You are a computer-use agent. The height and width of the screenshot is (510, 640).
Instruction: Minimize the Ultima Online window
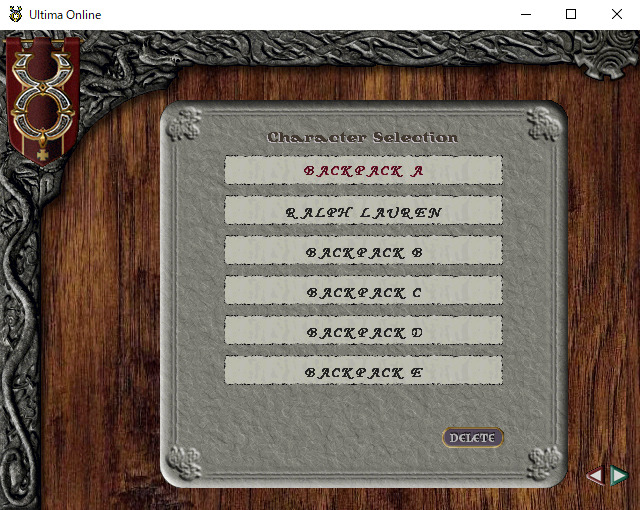pyautogui.click(x=526, y=15)
